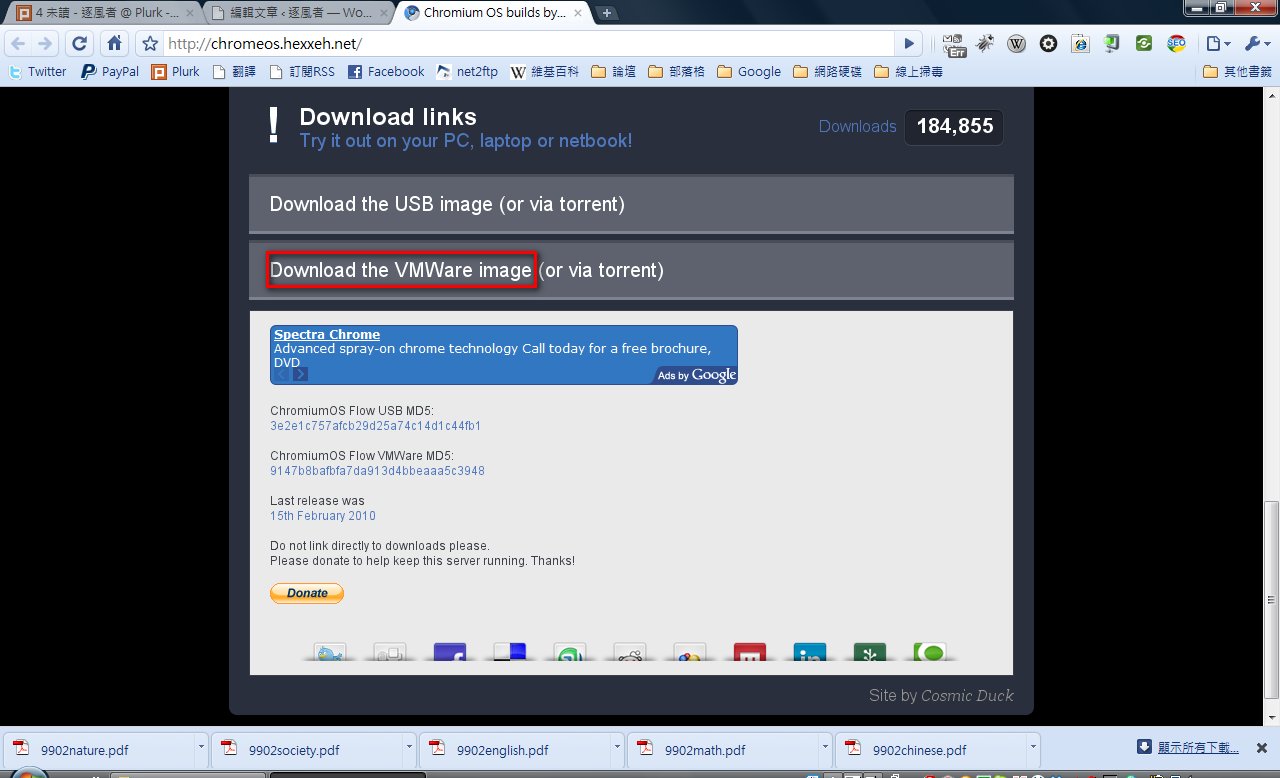This screenshot has width=1280, height=778.
Task: Share the page via the LinkedIn icon
Action: pos(810,652)
